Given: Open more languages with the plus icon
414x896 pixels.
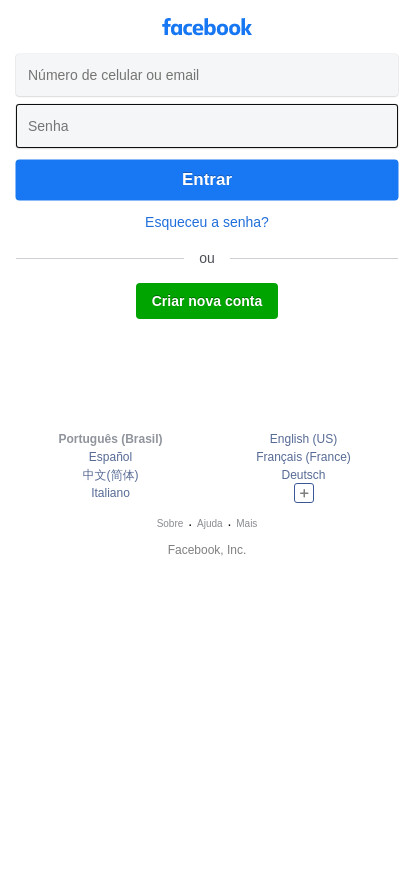Looking at the screenshot, I should click(304, 493).
